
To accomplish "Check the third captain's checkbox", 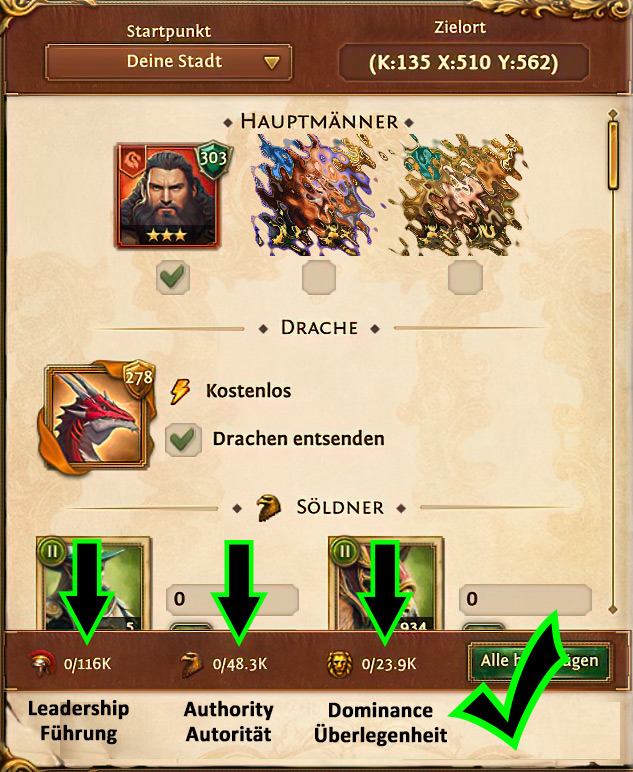I will point(465,278).
